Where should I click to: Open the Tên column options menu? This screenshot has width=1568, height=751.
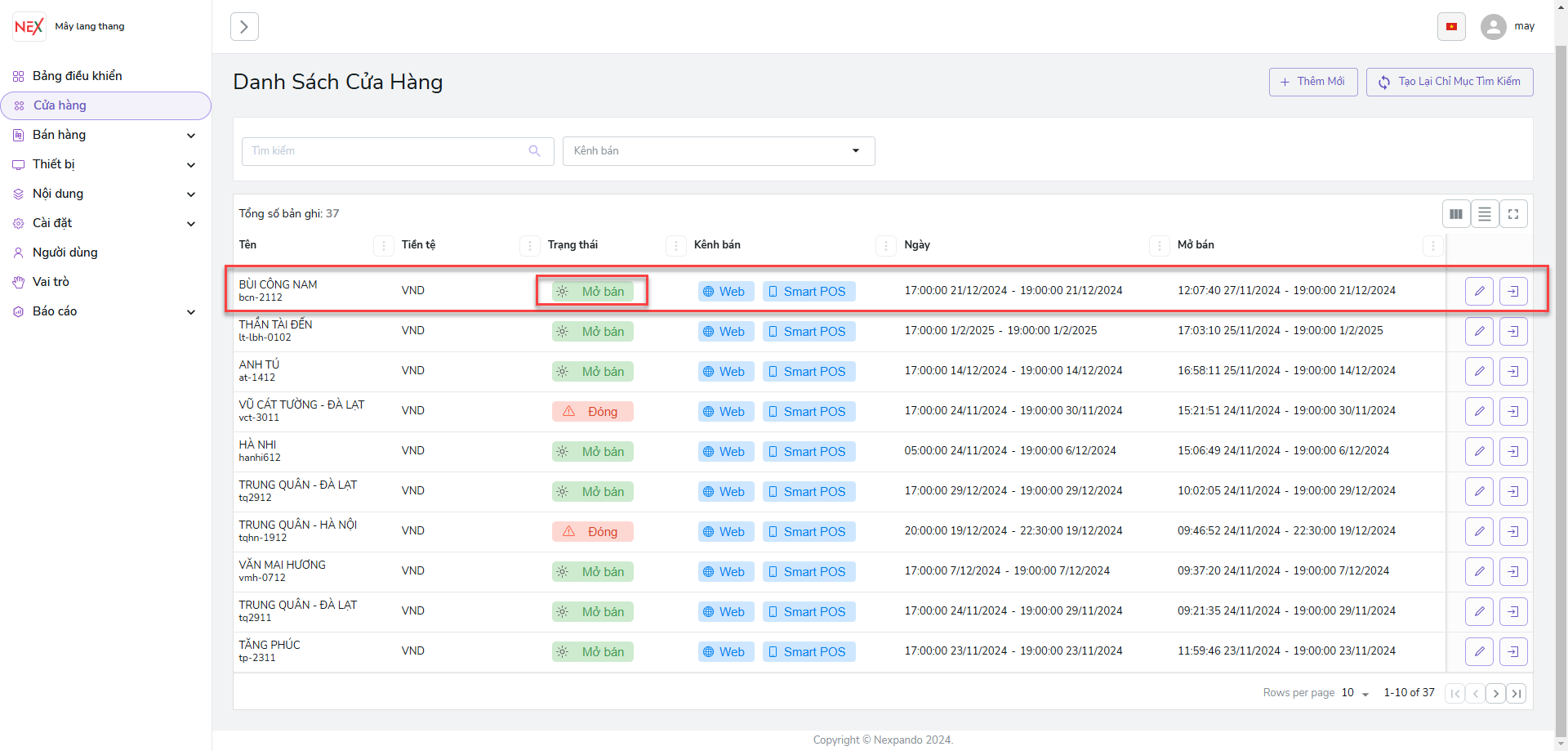pos(383,245)
